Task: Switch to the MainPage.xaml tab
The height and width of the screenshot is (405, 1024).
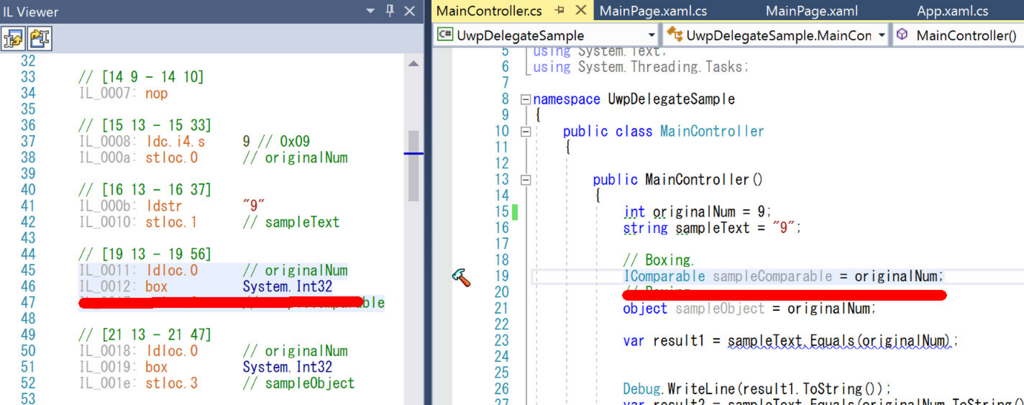Action: click(811, 11)
